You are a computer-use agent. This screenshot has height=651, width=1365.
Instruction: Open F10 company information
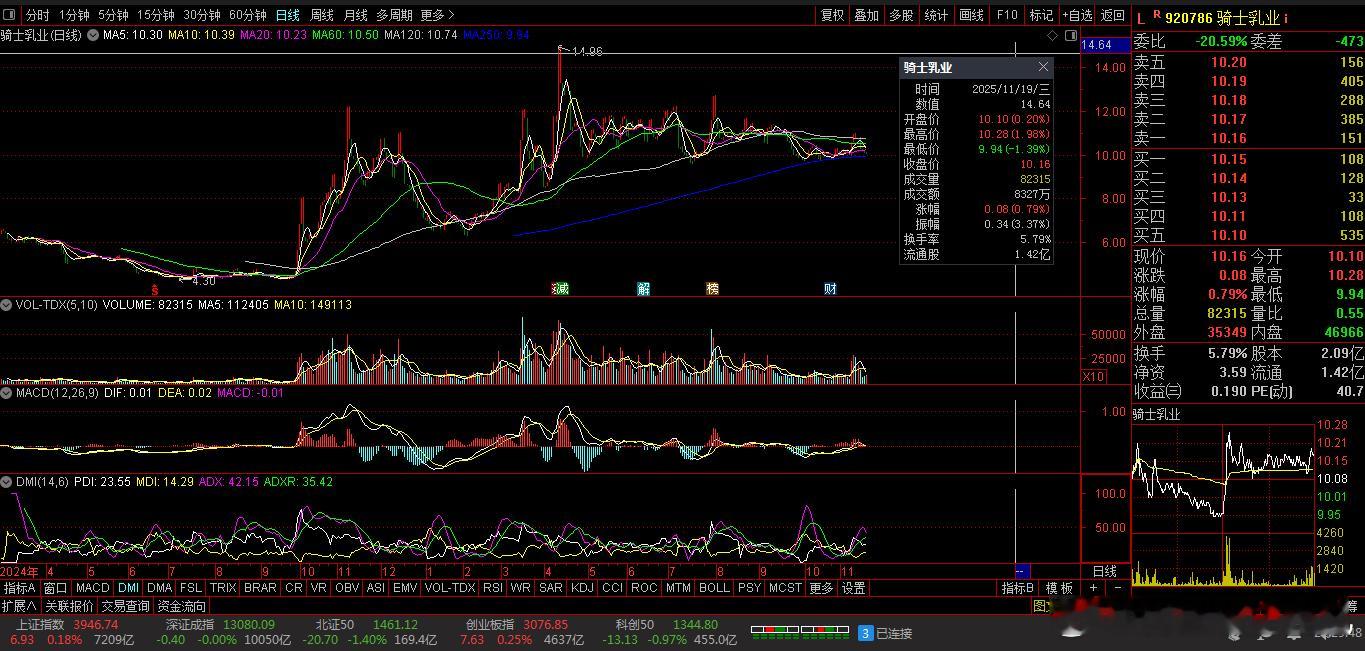[1007, 15]
